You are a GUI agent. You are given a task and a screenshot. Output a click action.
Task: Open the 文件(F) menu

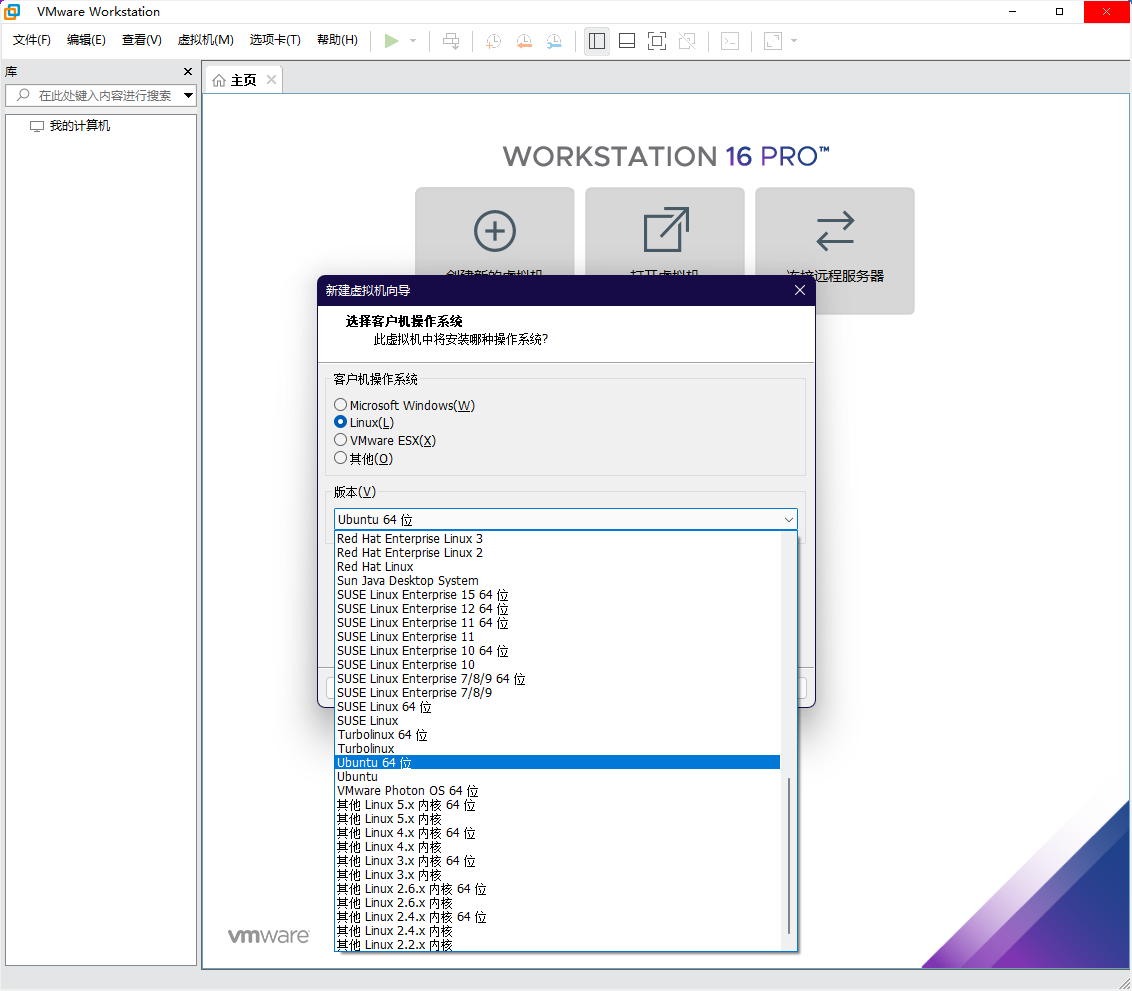pyautogui.click(x=32, y=40)
